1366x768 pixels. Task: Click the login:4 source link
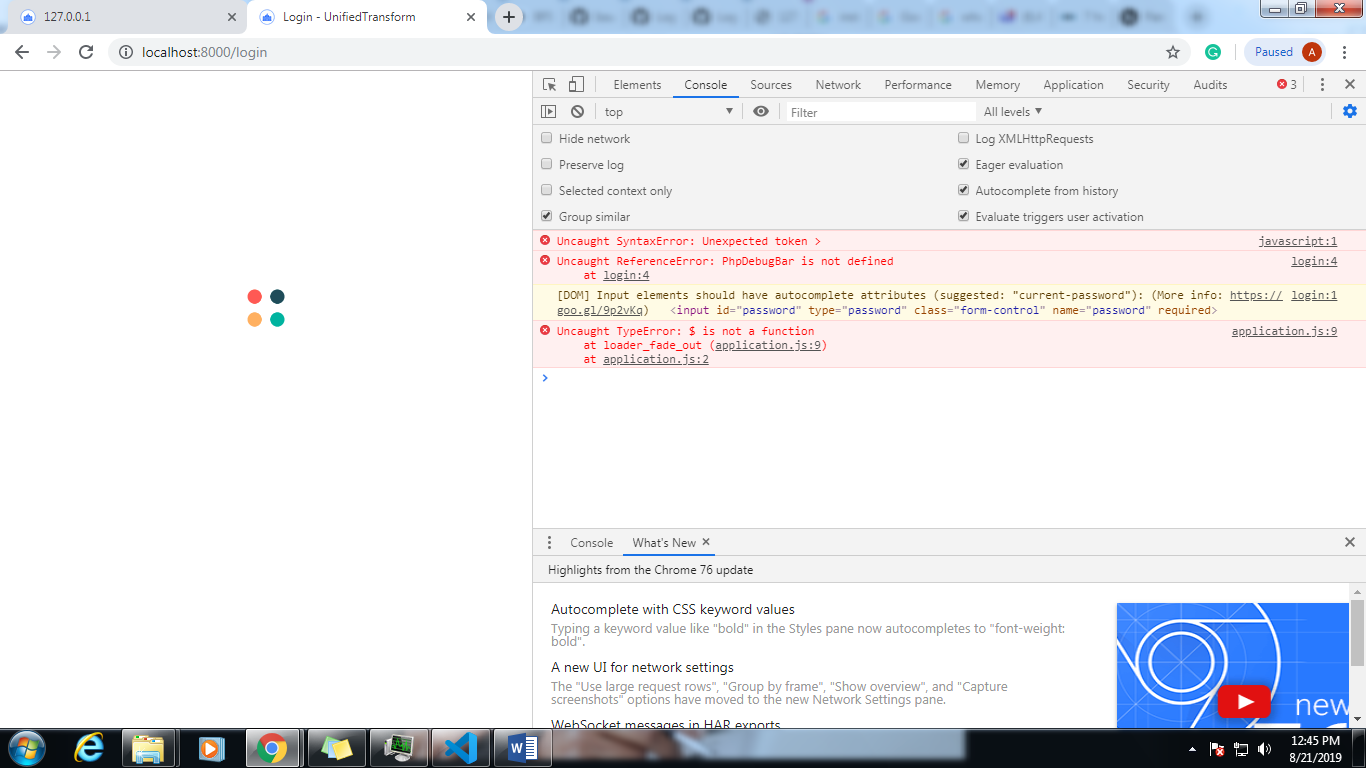[1313, 260]
